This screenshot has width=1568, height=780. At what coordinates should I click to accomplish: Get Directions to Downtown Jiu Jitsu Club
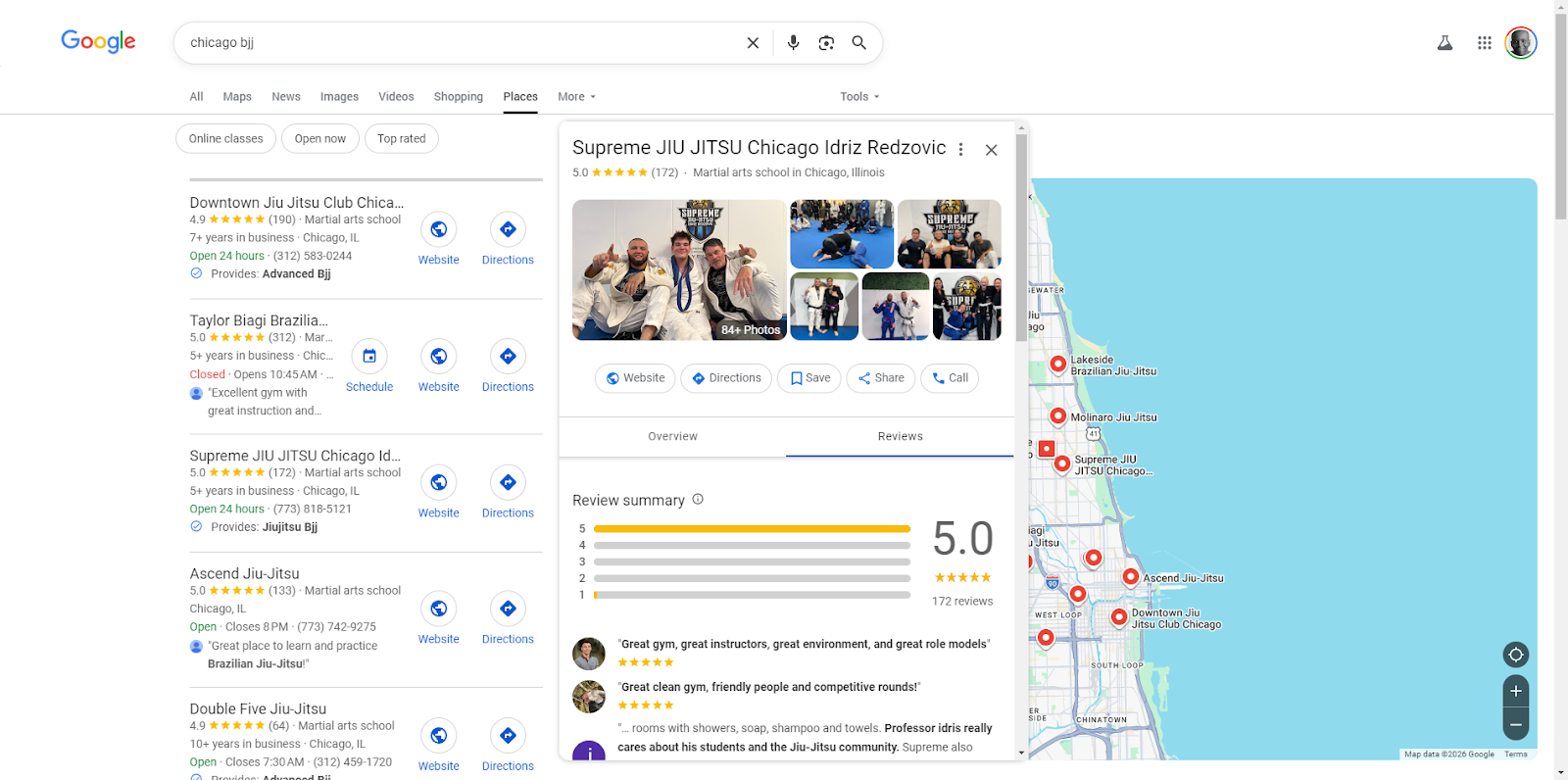point(508,239)
